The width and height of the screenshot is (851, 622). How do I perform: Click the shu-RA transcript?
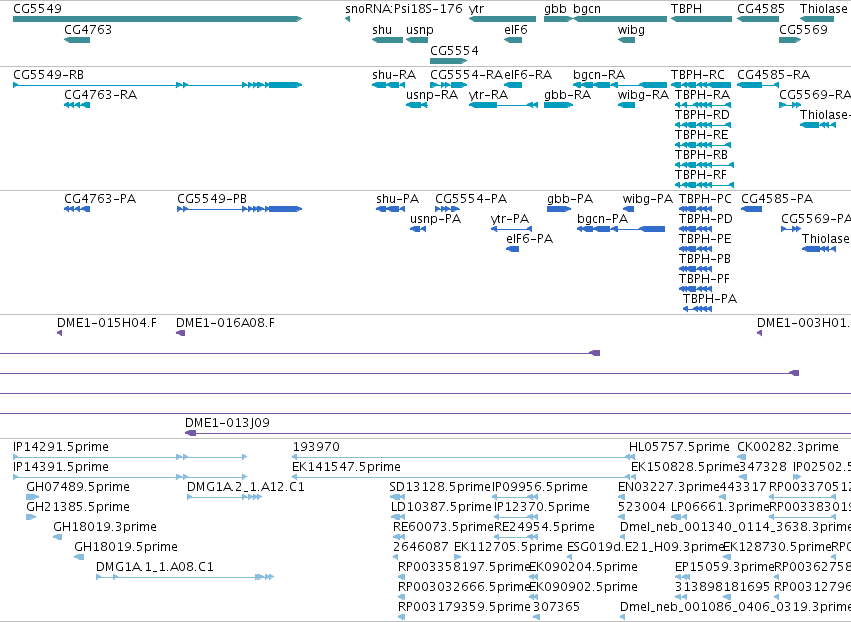pos(389,85)
